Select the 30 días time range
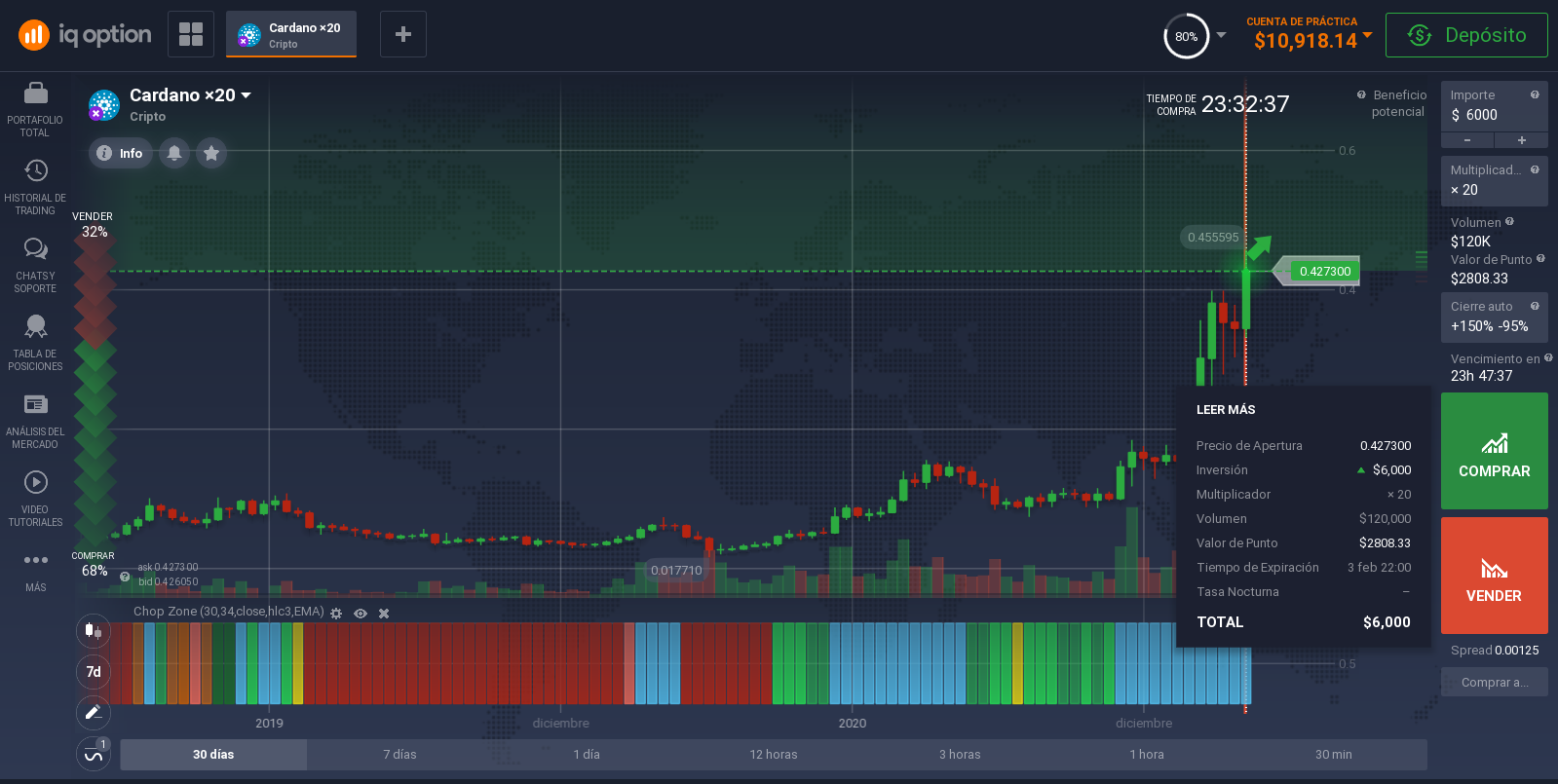Screen dimensions: 1558x784 (213, 755)
